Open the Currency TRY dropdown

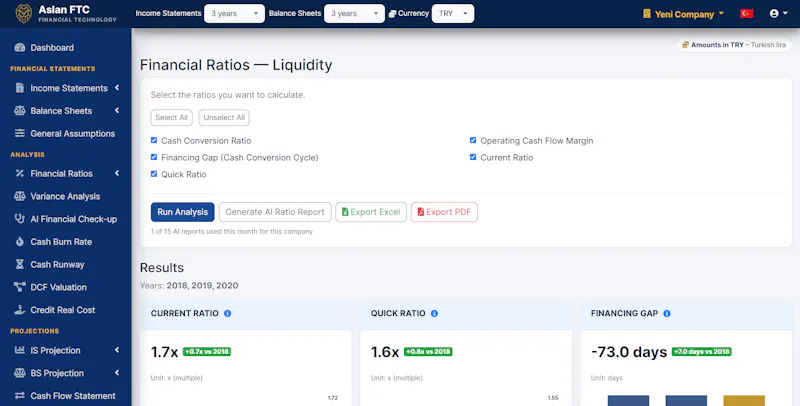click(x=453, y=14)
